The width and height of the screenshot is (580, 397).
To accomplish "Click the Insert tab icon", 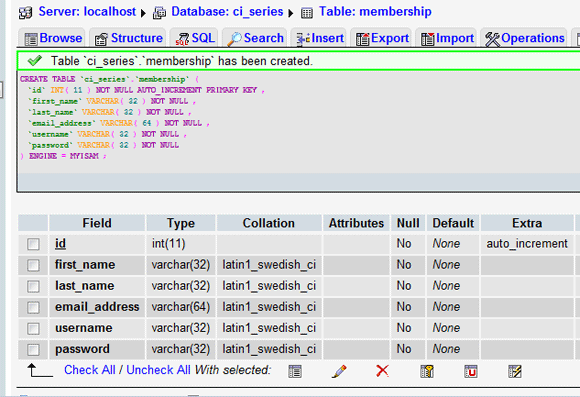I will (303, 39).
